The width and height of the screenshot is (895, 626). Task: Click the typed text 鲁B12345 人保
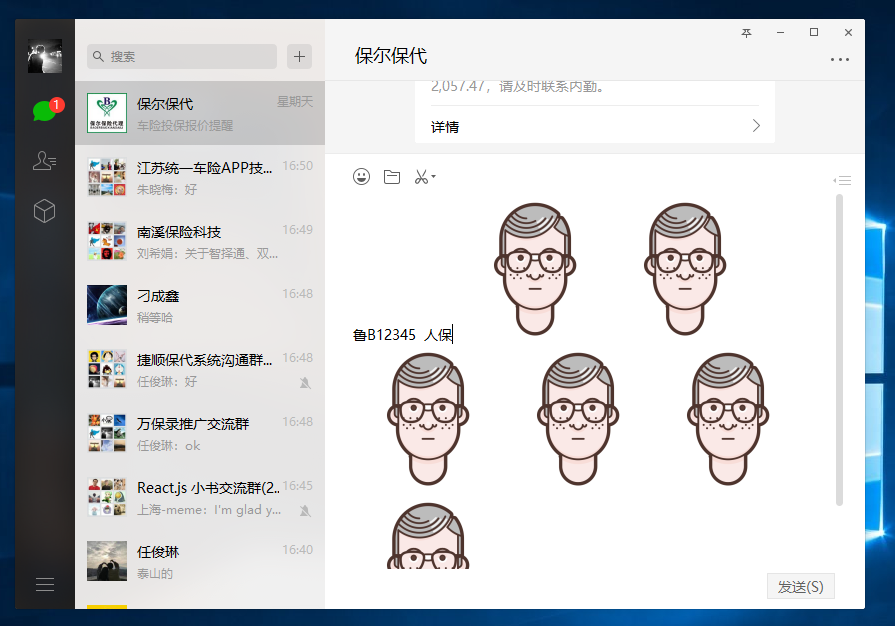[x=402, y=334]
